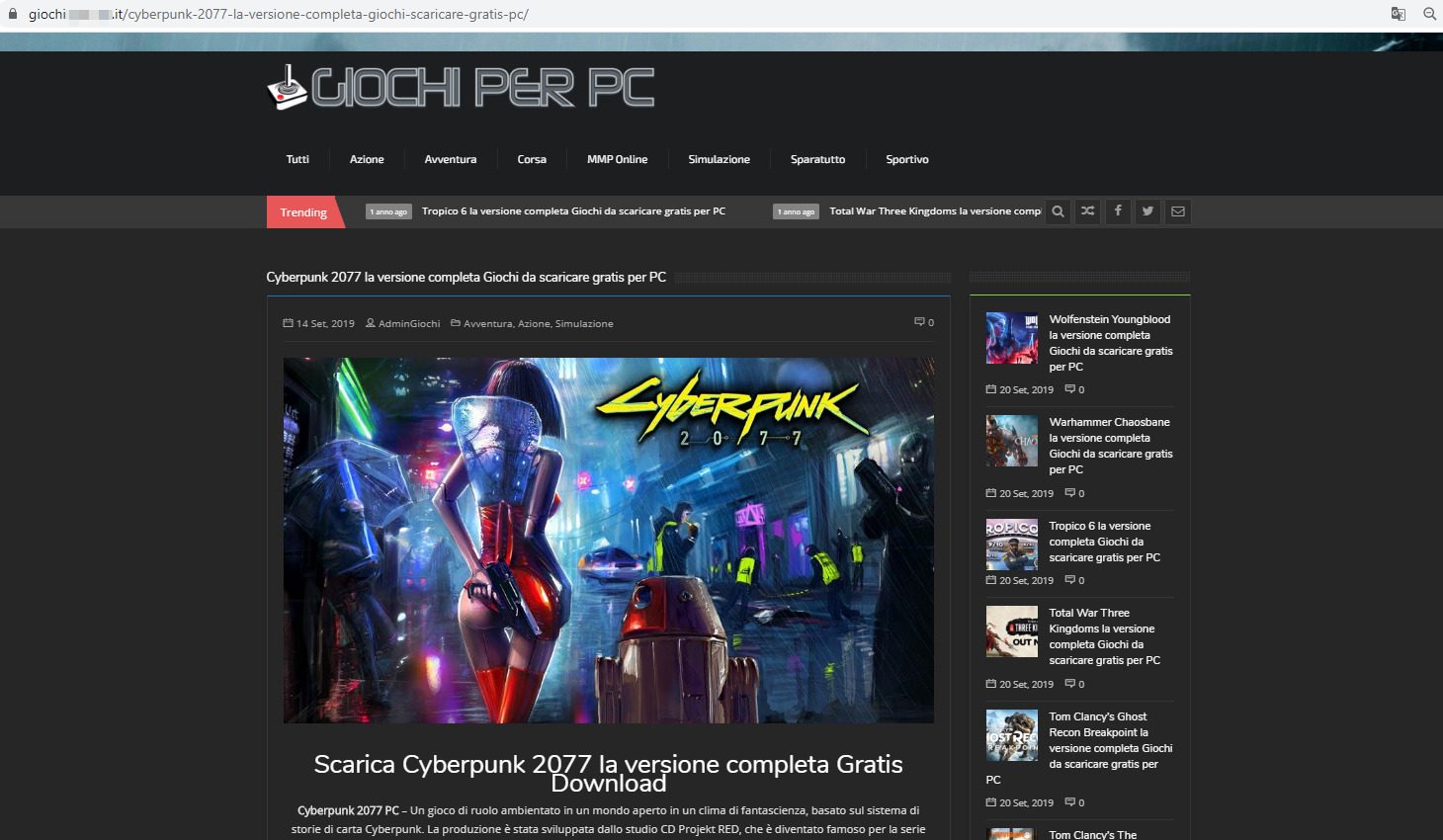Open Total War Three Kingdoms sidebar title

[1105, 636]
